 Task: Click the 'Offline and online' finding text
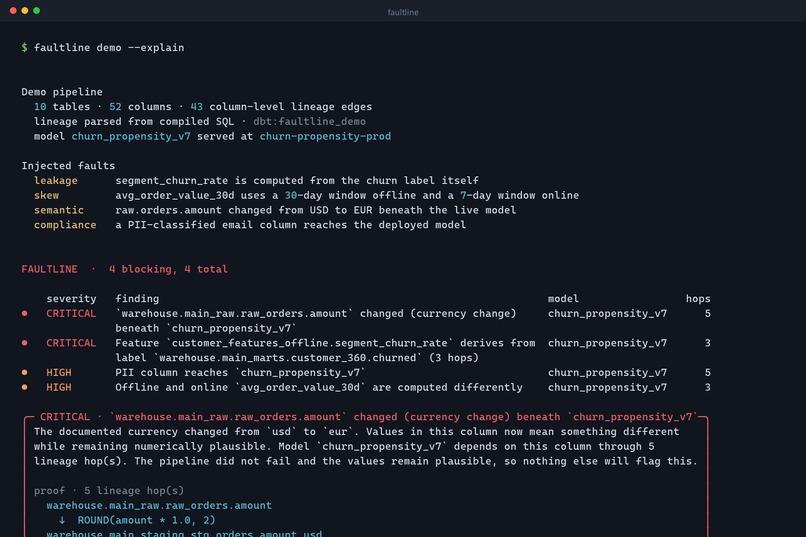point(319,387)
